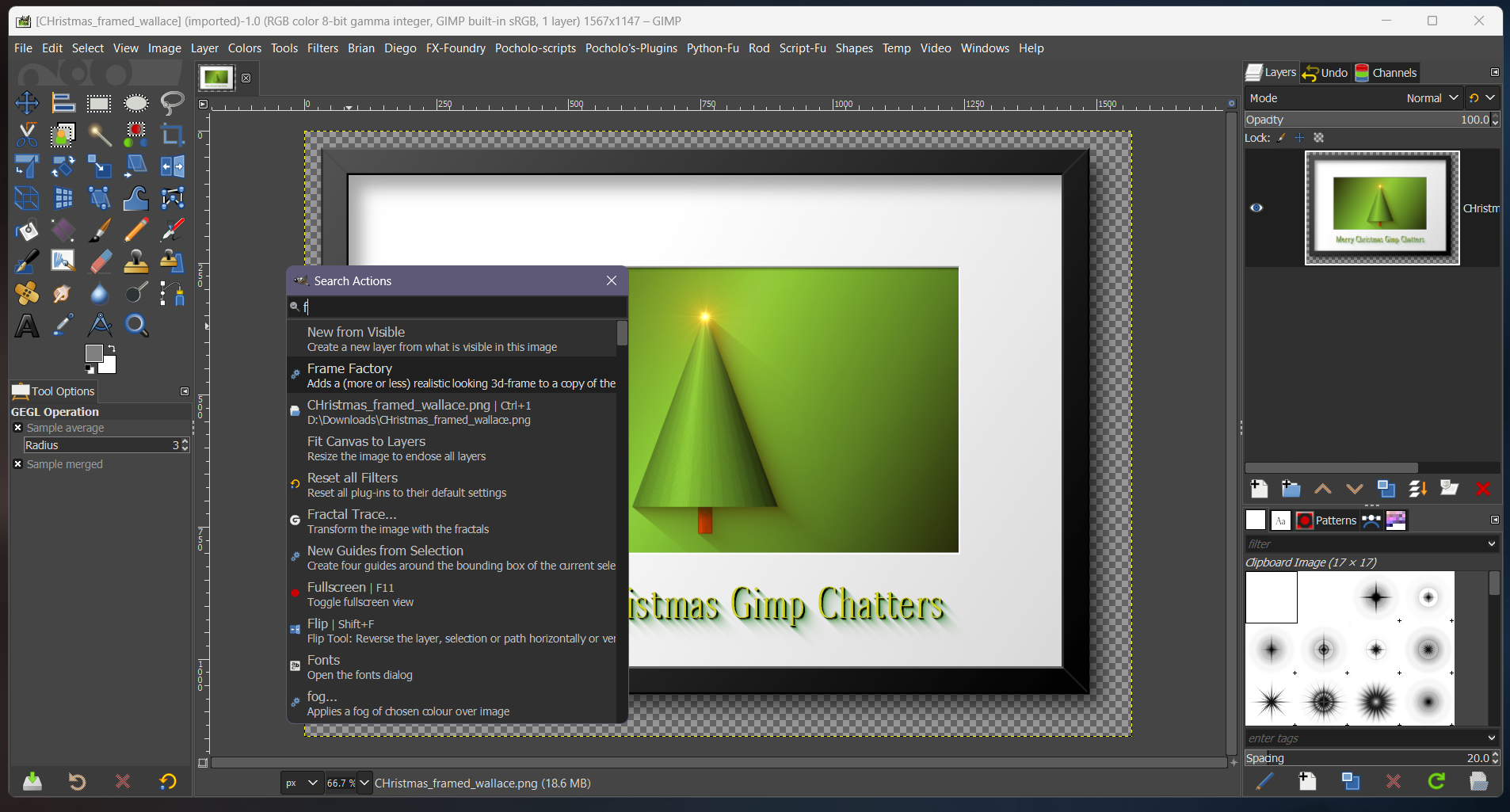The height and width of the screenshot is (812, 1510).
Task: Expand the enter tags dropdown
Action: pyautogui.click(x=1492, y=738)
